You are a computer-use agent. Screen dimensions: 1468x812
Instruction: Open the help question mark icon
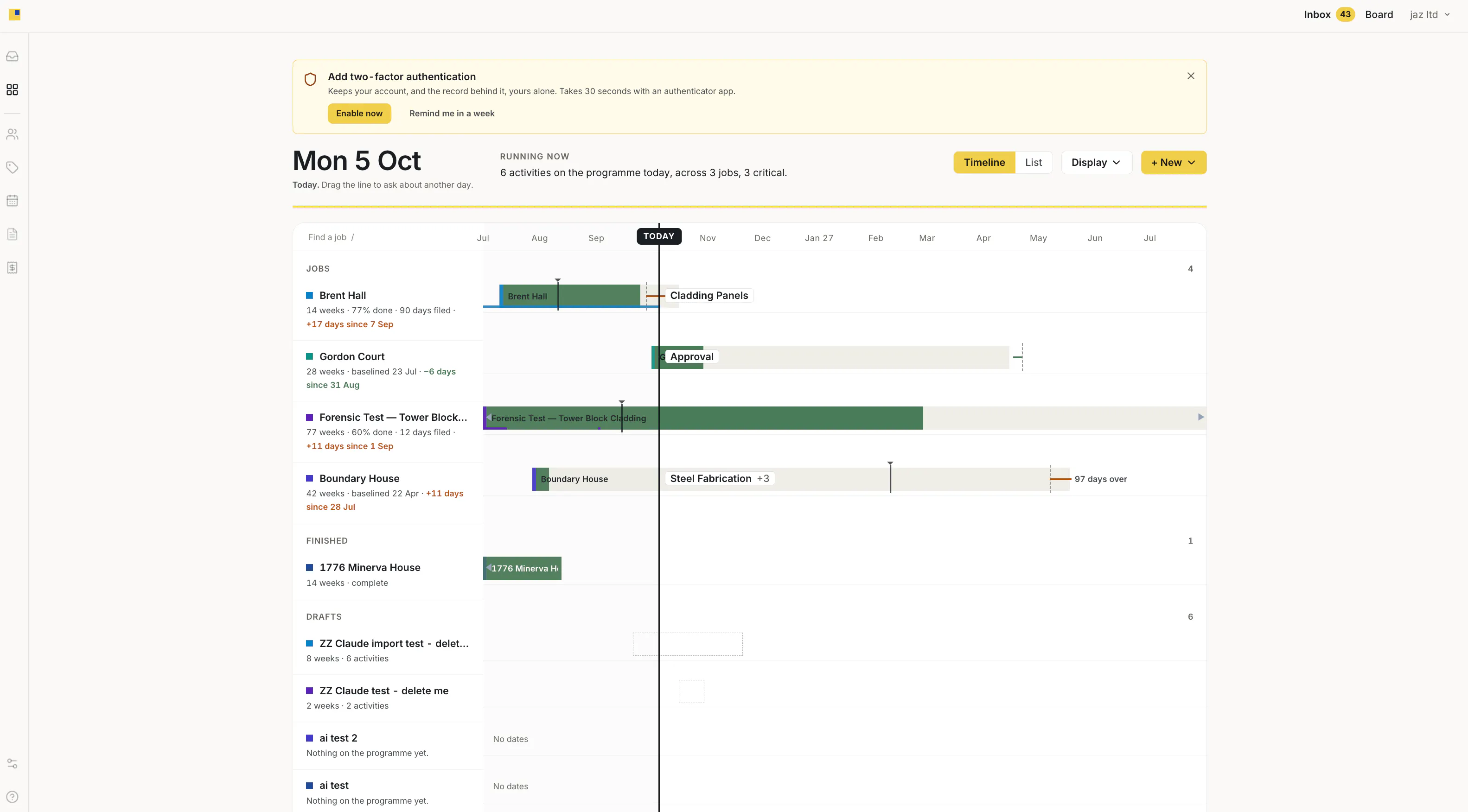12,797
